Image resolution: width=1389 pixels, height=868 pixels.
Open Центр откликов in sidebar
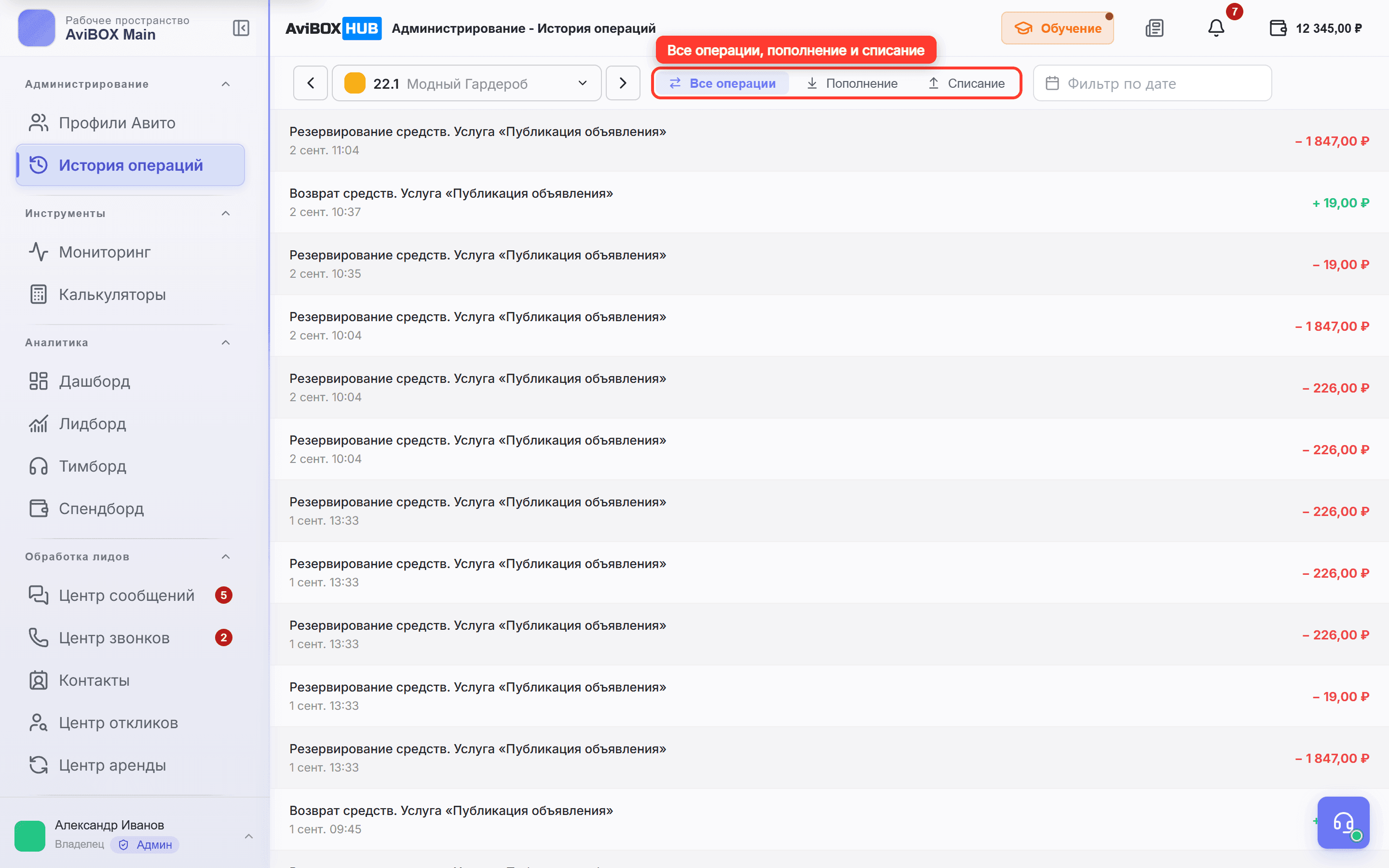coord(130,723)
